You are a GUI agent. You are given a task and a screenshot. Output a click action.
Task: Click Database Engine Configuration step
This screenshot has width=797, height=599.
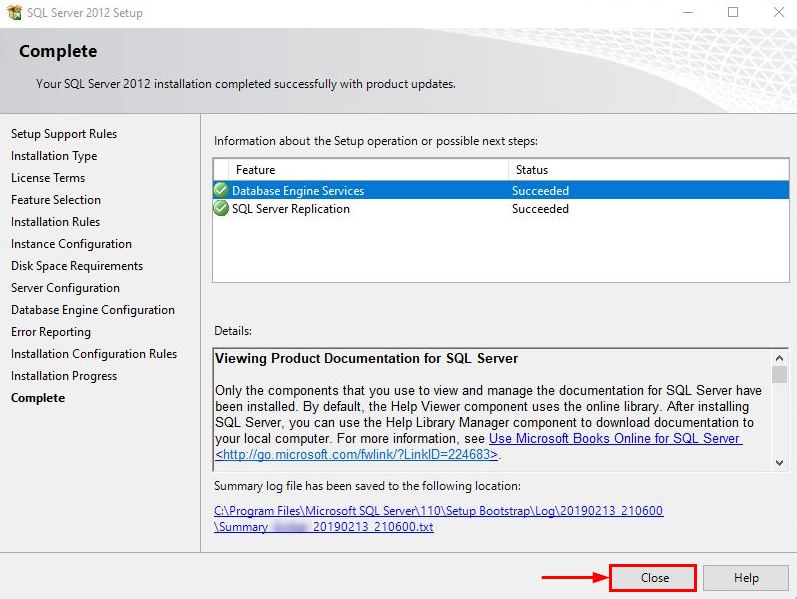[93, 310]
